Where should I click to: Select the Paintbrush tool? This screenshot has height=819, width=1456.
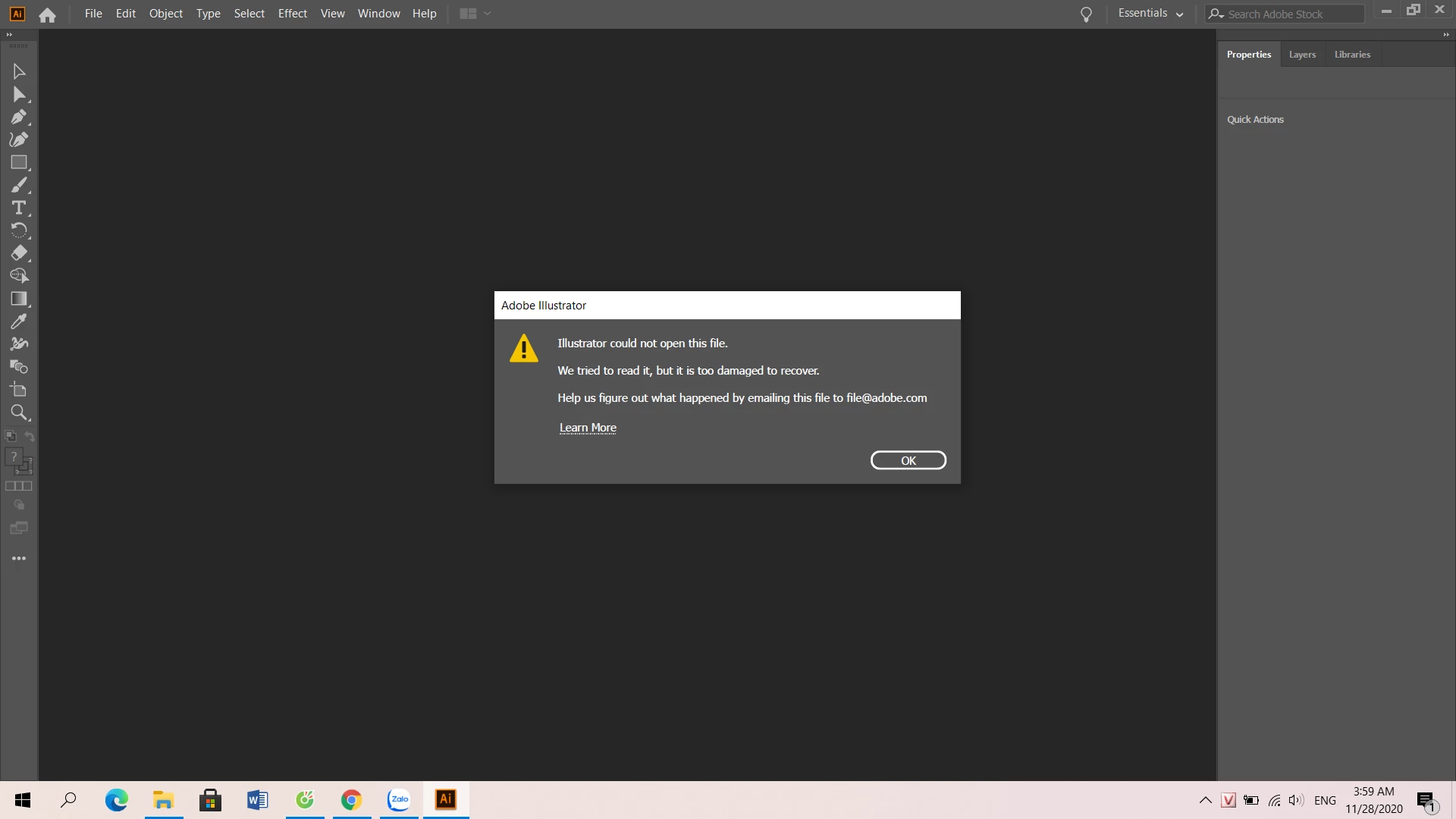(19, 185)
